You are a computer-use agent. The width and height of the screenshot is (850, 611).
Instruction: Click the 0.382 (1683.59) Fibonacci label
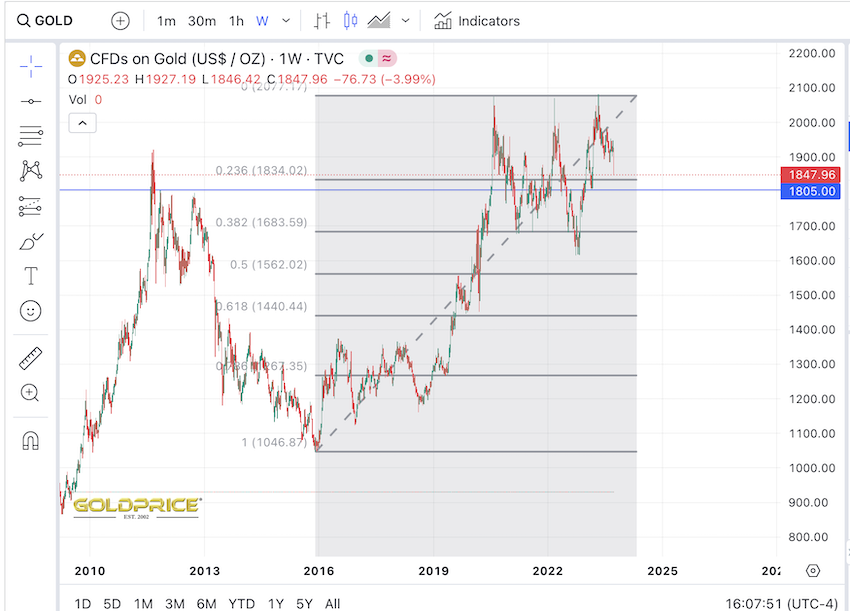point(261,222)
